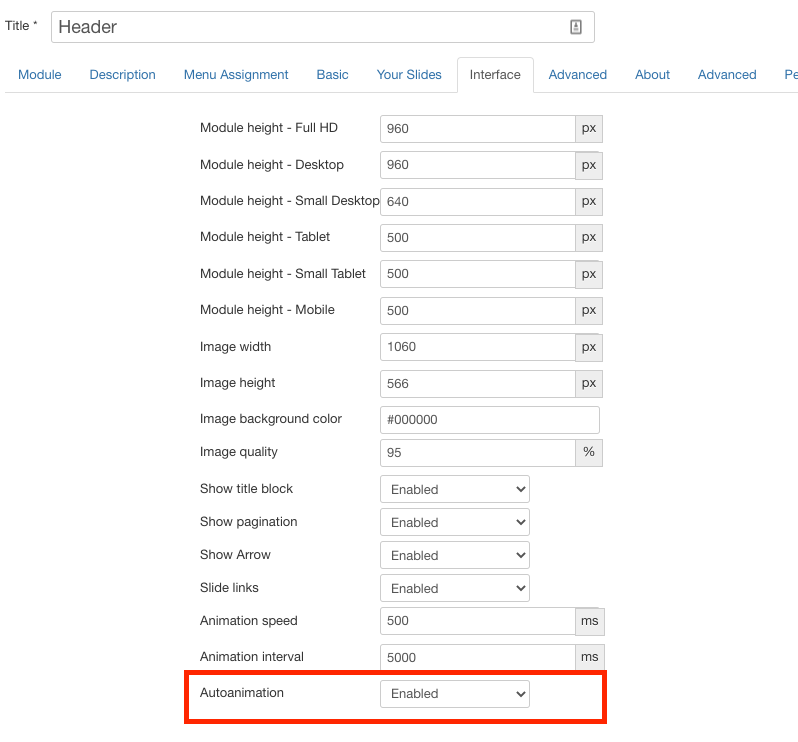Edit the Image width field
This screenshot has width=798, height=742.
(477, 347)
